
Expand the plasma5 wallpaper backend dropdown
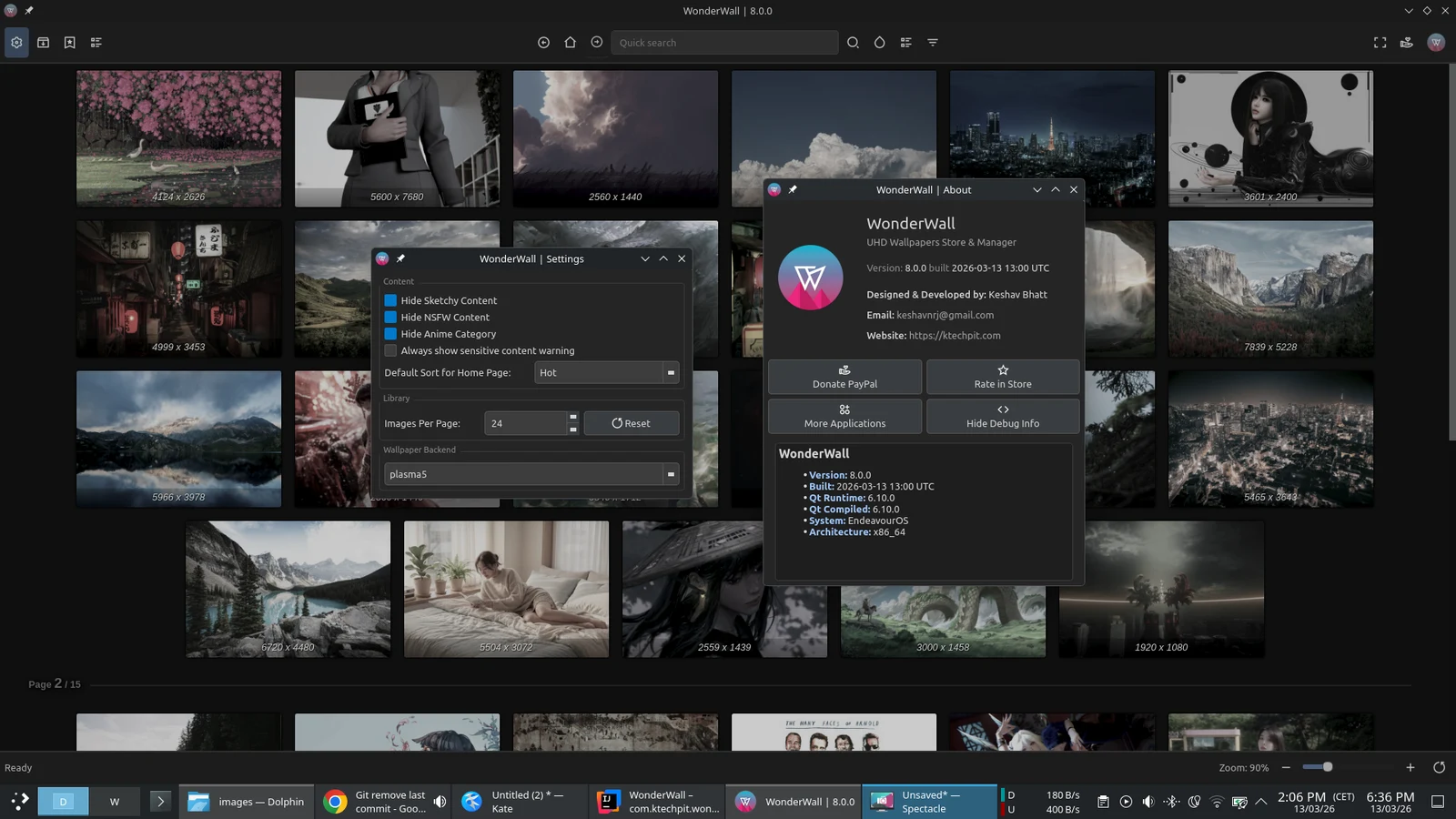(531, 474)
